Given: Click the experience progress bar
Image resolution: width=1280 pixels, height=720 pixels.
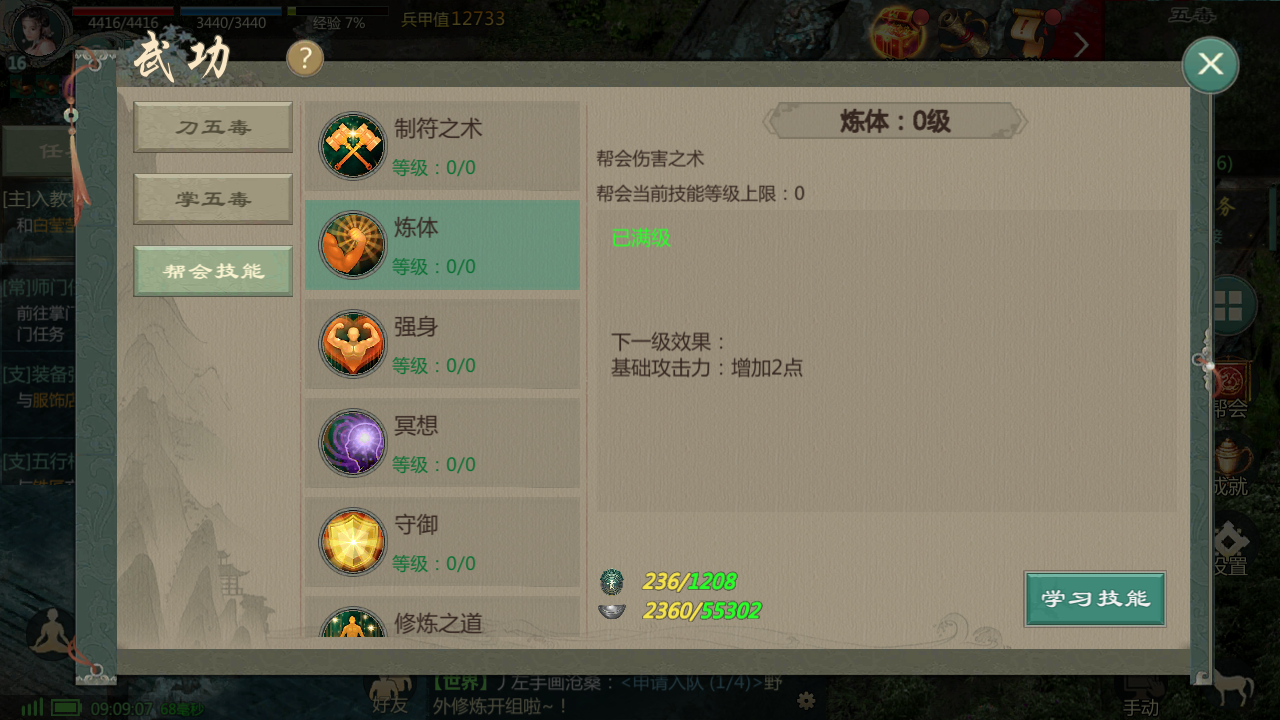Looking at the screenshot, I should (338, 11).
